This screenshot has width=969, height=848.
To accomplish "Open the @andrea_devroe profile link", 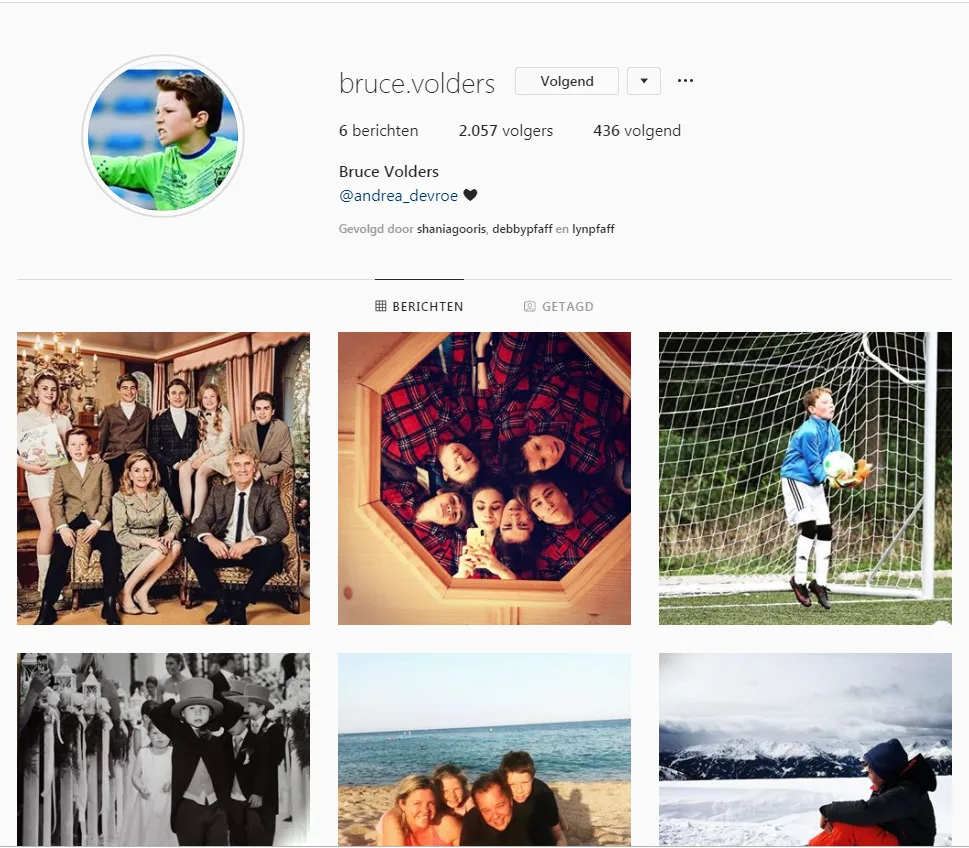I will click(399, 196).
